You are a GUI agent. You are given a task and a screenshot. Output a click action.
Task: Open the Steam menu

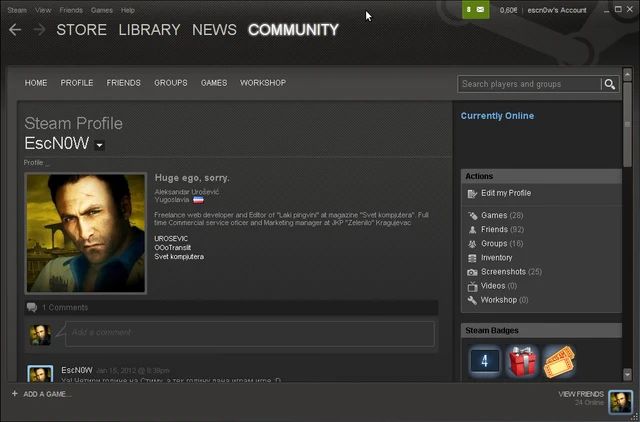point(17,10)
